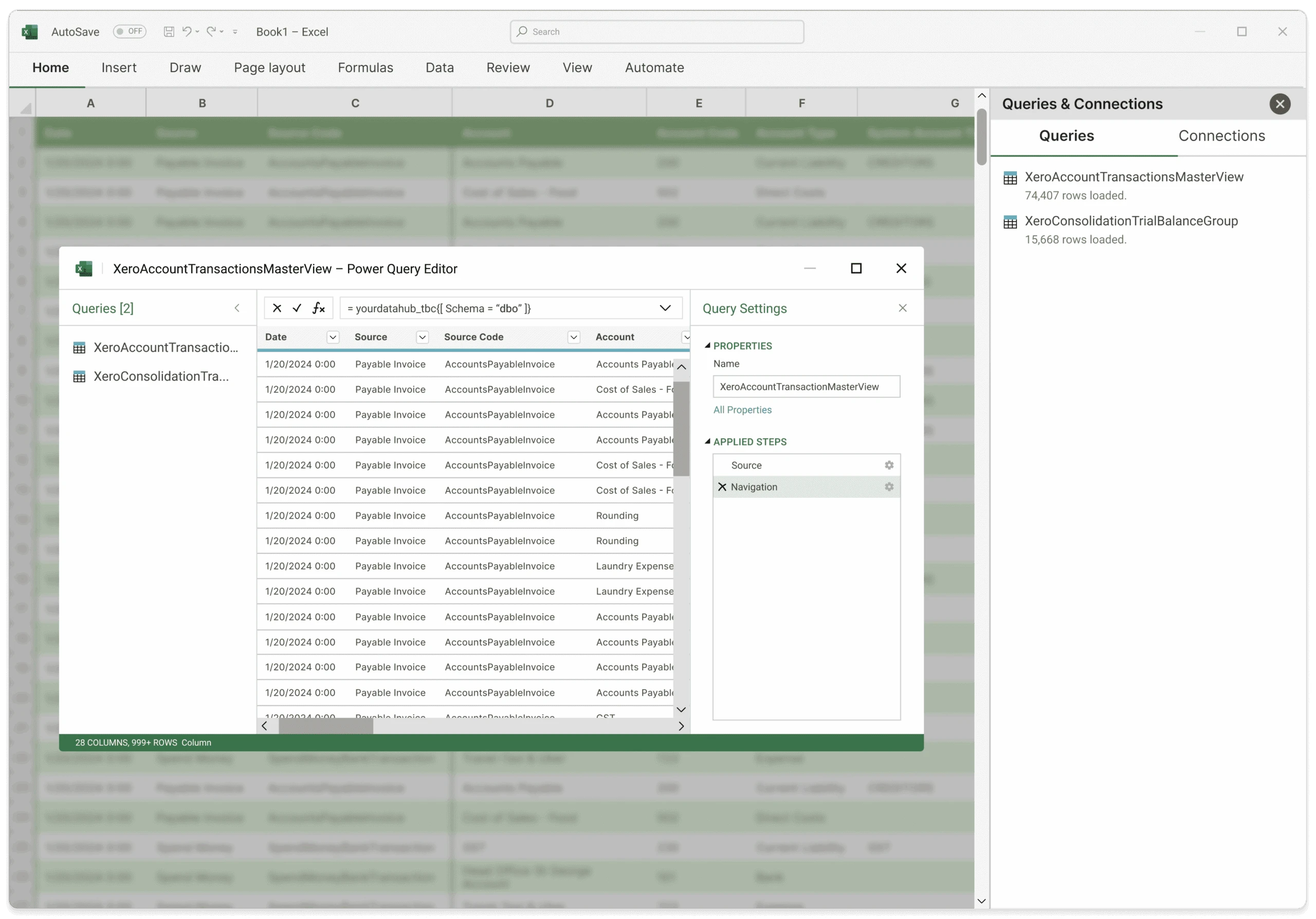Open the Page layout ribbon tab

[269, 68]
